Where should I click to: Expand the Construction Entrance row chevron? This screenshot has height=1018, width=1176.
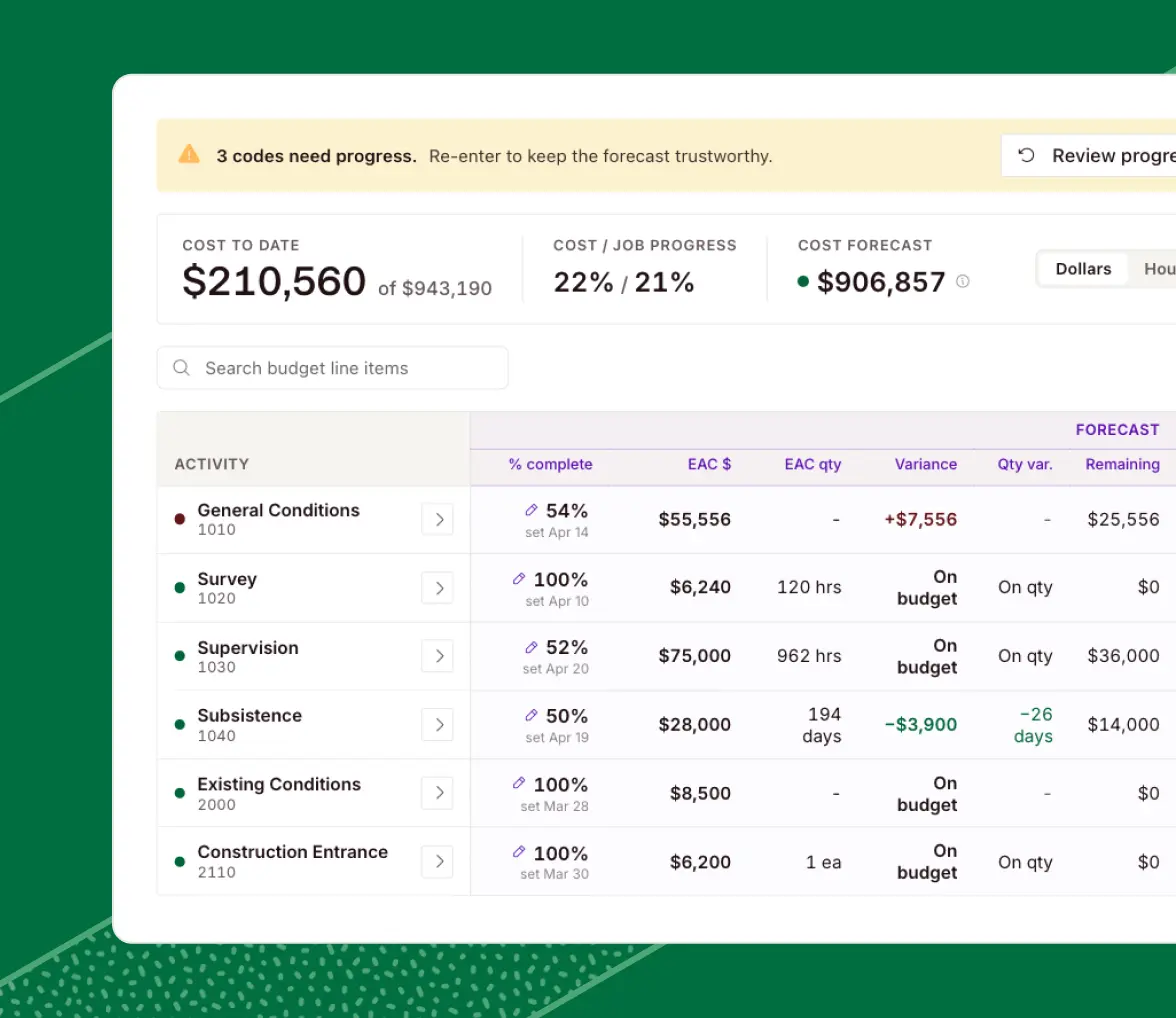pos(438,861)
